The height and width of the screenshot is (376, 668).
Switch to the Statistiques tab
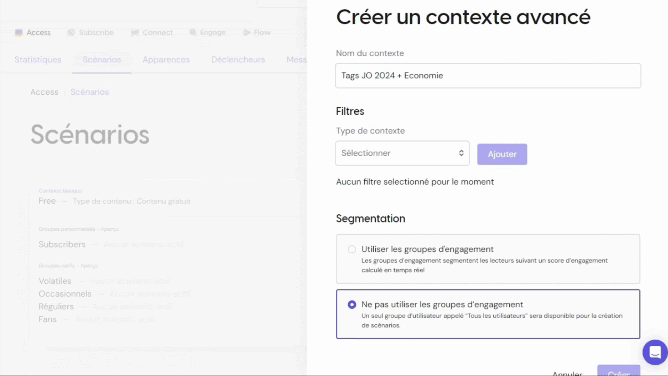[38, 60]
